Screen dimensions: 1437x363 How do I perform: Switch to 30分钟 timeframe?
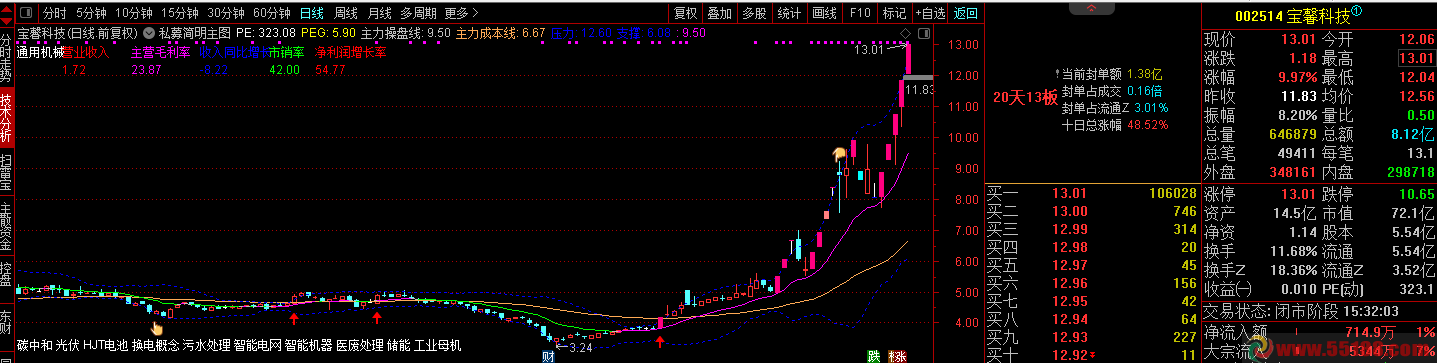226,13
